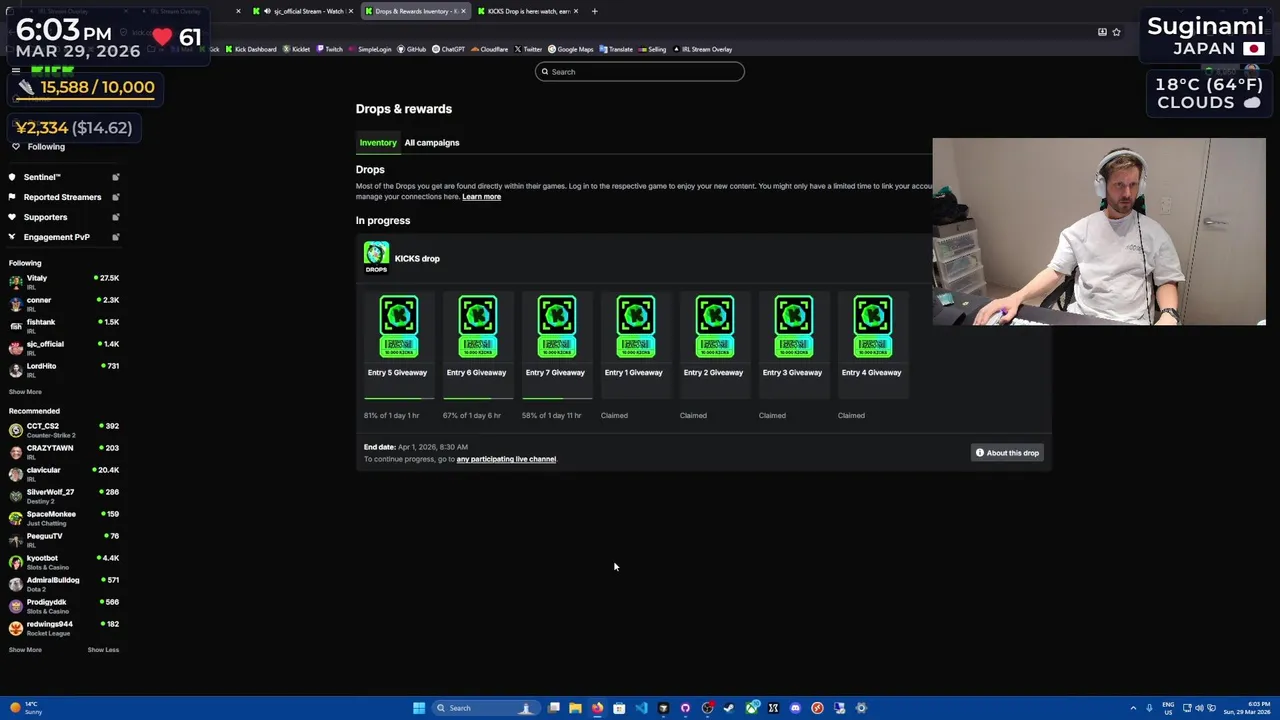The width and height of the screenshot is (1280, 720).
Task: Open the Sentinel sidebar item
Action: click(x=64, y=177)
